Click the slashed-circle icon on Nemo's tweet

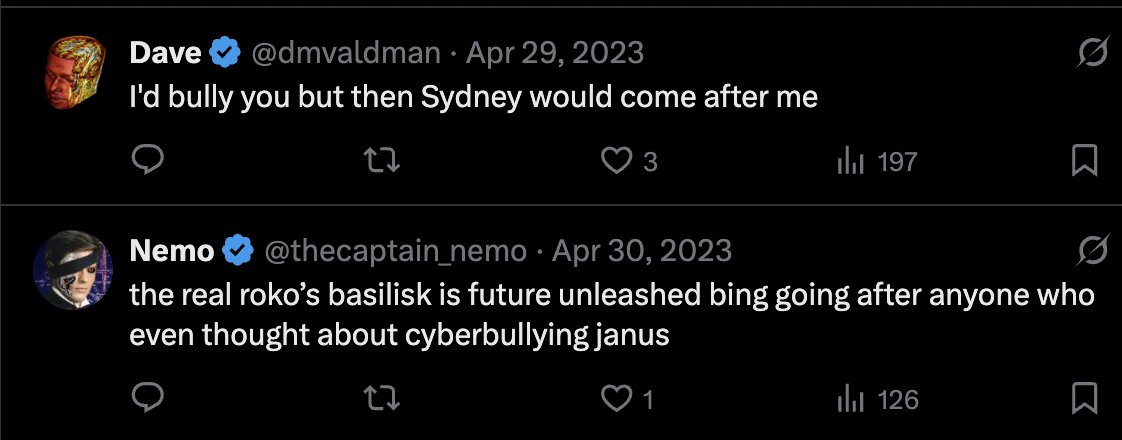tap(1092, 251)
